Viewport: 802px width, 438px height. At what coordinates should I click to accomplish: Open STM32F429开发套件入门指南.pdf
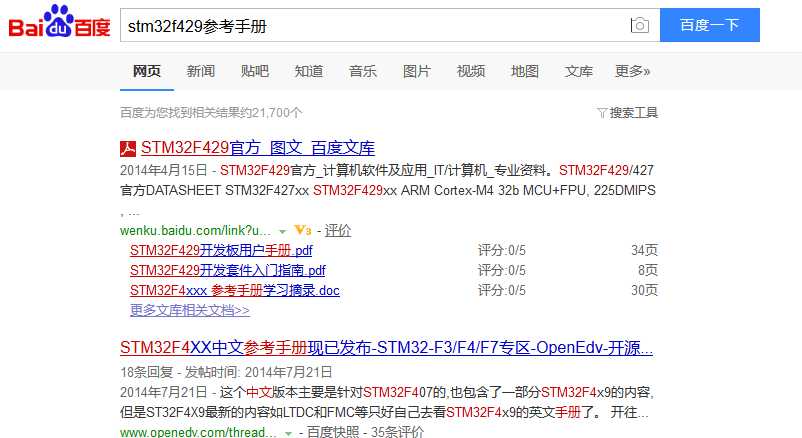pyautogui.click(x=228, y=270)
